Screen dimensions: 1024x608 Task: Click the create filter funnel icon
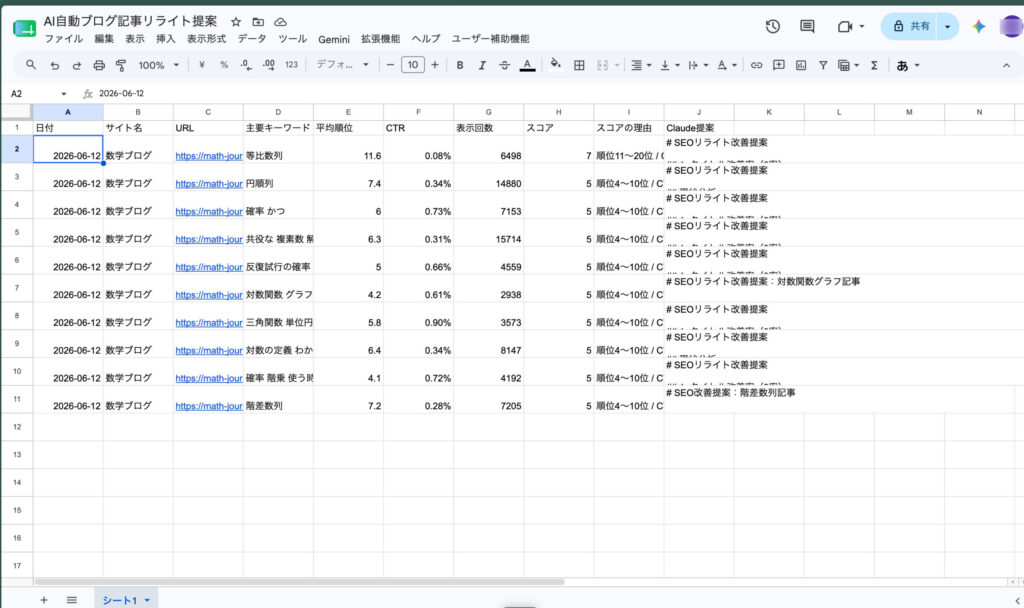(823, 65)
